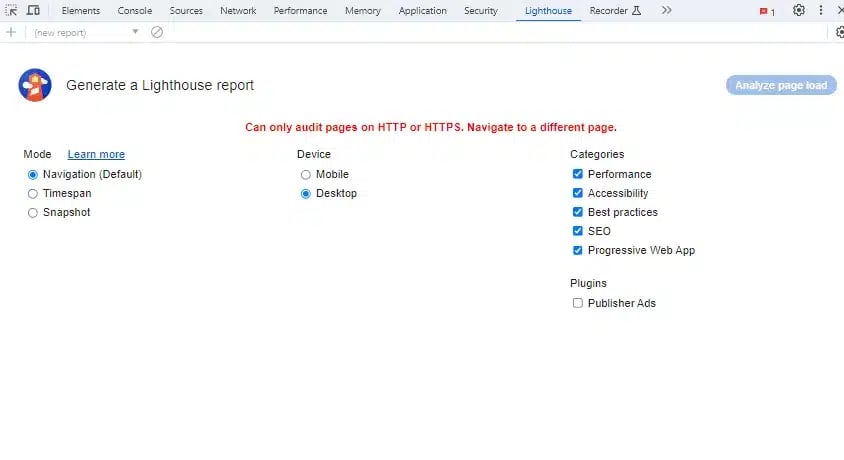Select the Lighthouse tab
This screenshot has width=844, height=460.
pyautogui.click(x=548, y=11)
